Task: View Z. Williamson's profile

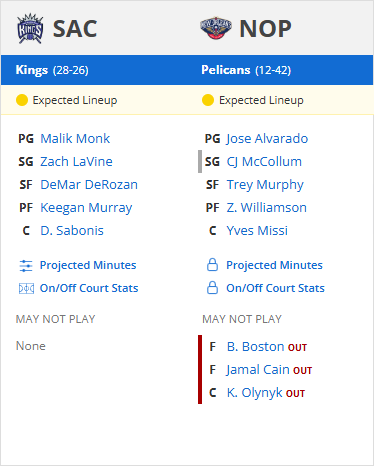Action: coord(267,208)
